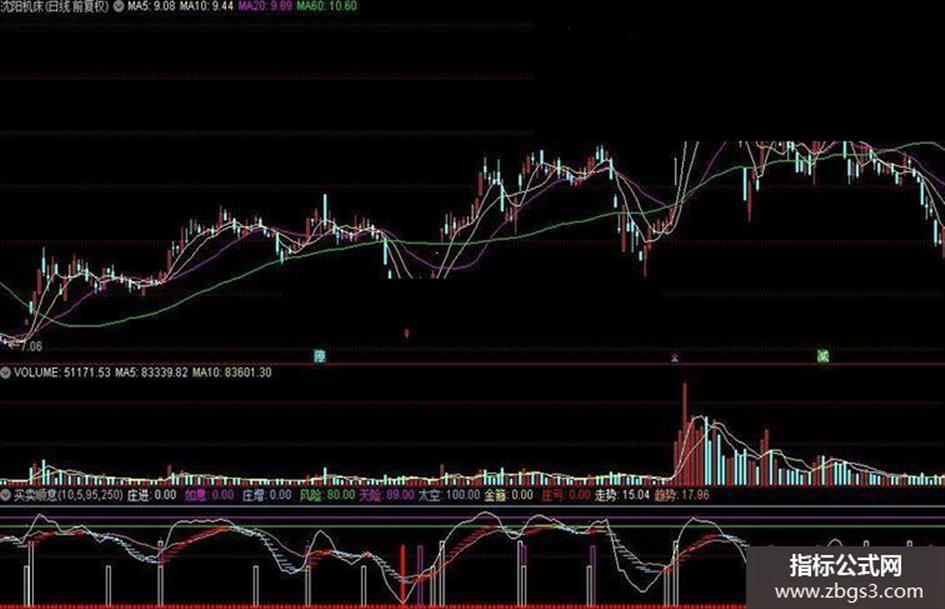Viewport: 945px width, 609px height.
Task: Click the green MA60: 10.60 label
Action: pos(327,7)
